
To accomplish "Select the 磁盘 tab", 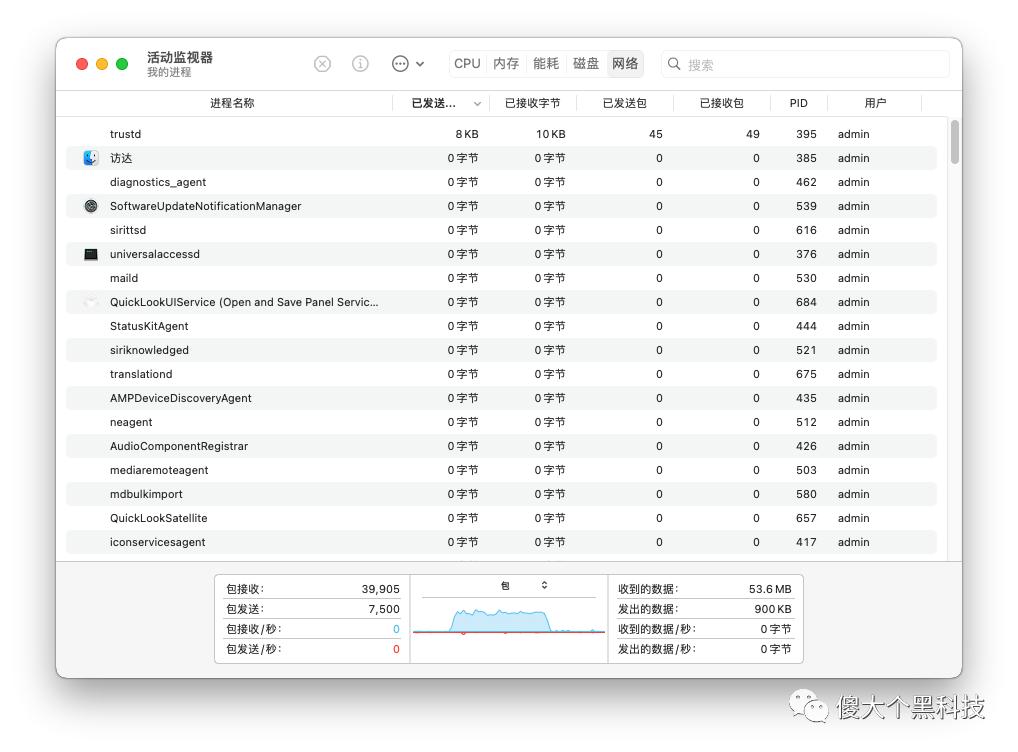I will [586, 64].
